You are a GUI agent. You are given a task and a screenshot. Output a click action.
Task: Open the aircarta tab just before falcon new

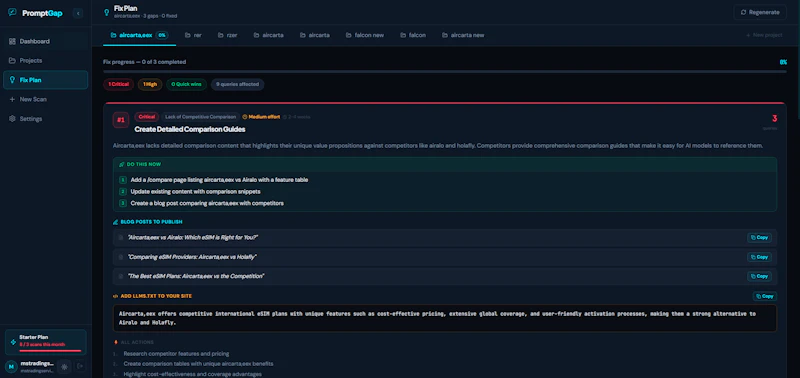pyautogui.click(x=315, y=35)
